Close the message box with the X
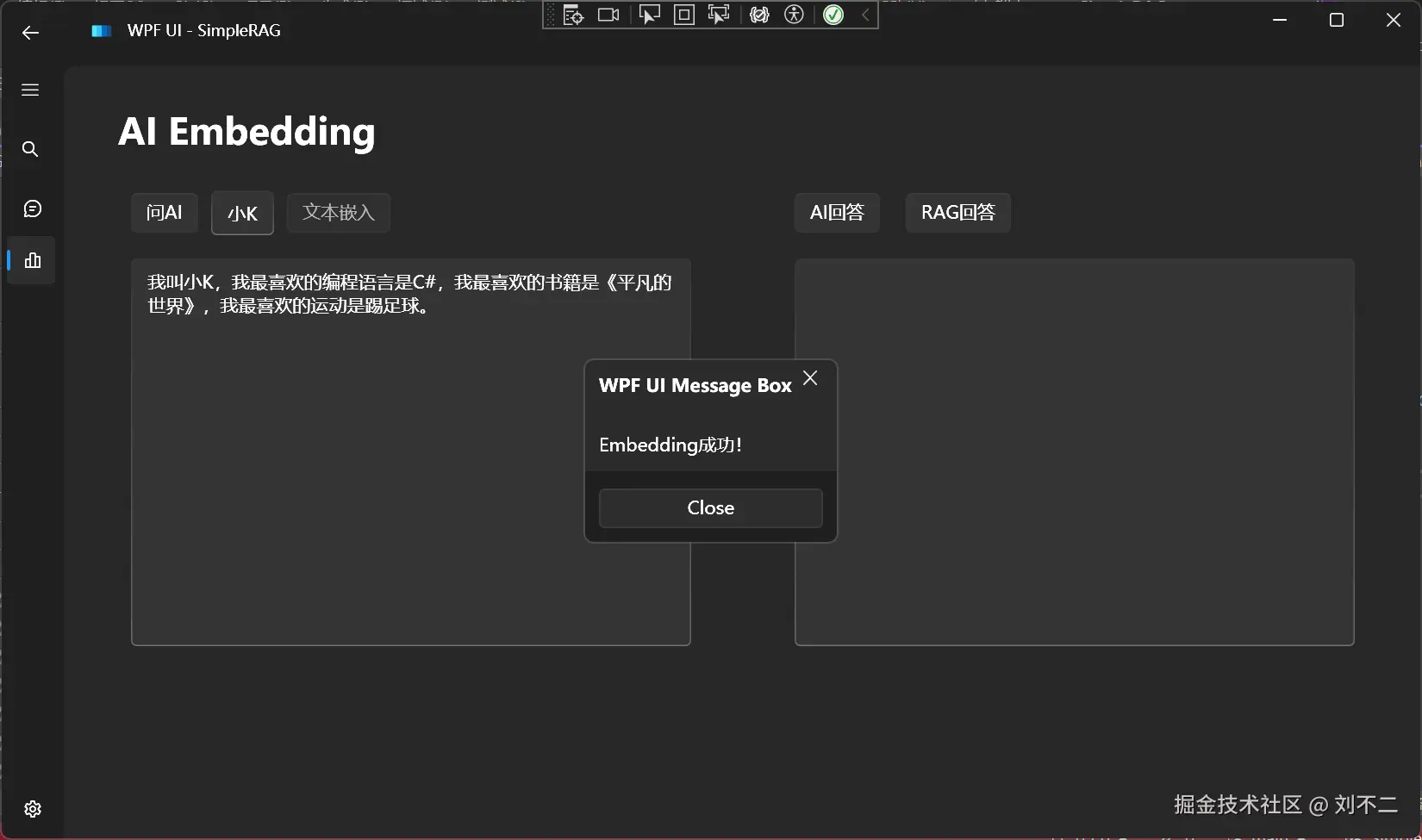The height and width of the screenshot is (840, 1422). click(x=810, y=378)
